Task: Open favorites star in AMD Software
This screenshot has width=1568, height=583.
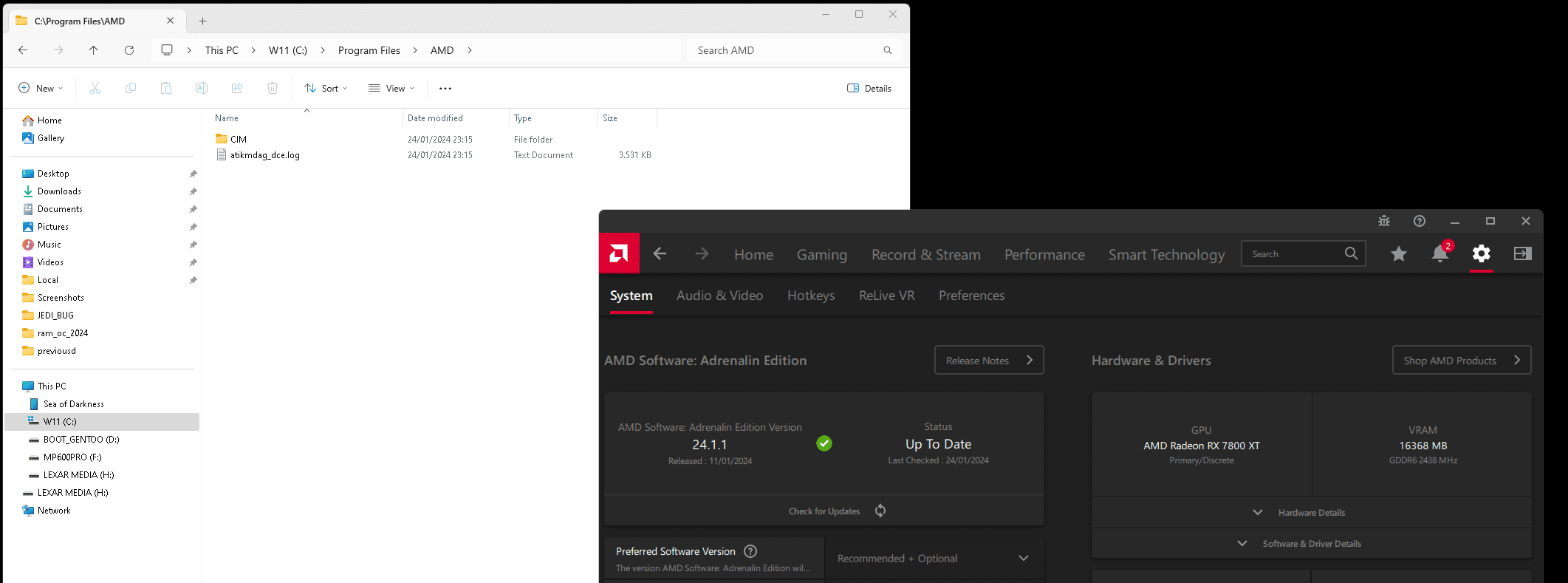Action: pyautogui.click(x=1399, y=253)
